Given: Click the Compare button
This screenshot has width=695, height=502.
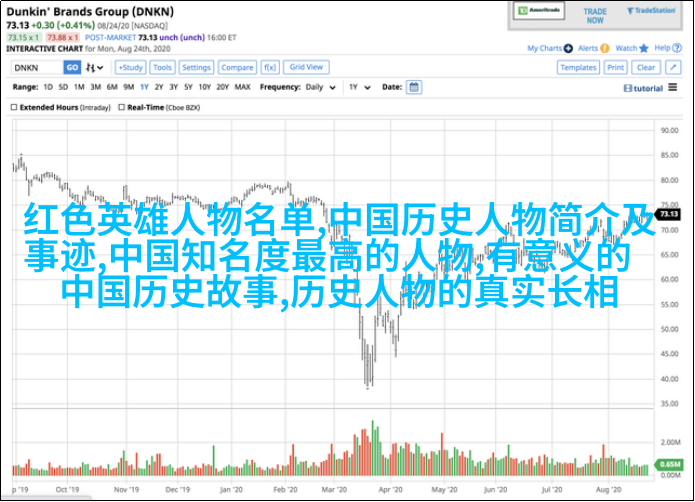Looking at the screenshot, I should [237, 68].
